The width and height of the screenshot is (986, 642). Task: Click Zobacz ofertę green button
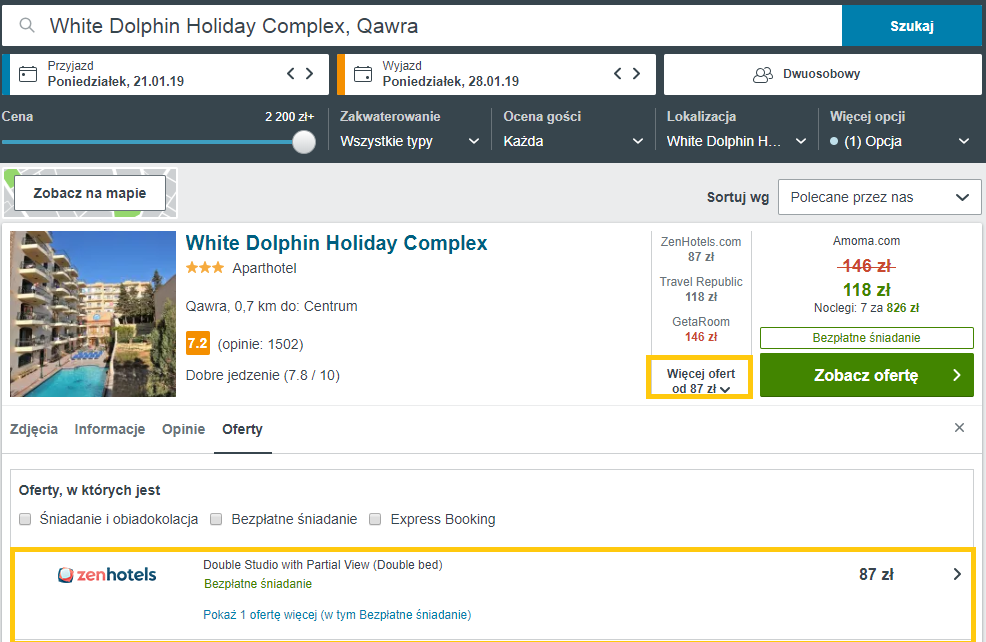pos(867,375)
